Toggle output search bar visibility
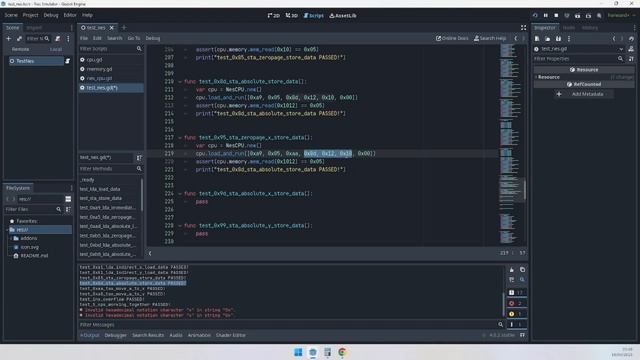Viewport: 640px width, 360px height. click(522, 280)
